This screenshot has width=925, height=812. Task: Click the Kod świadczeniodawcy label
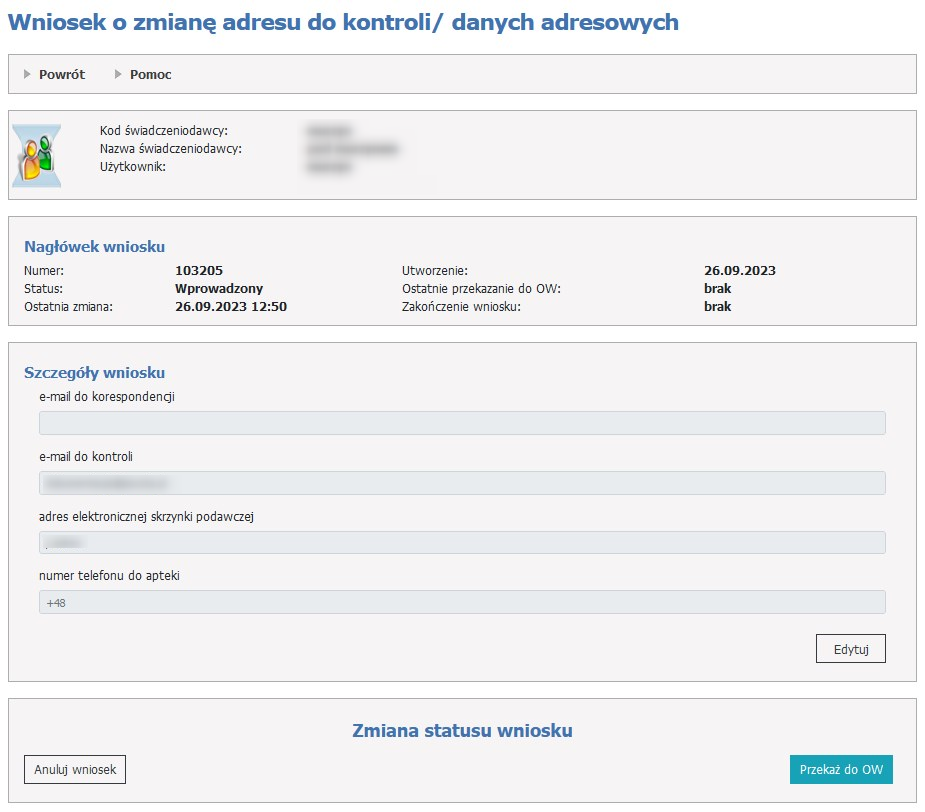(164, 131)
